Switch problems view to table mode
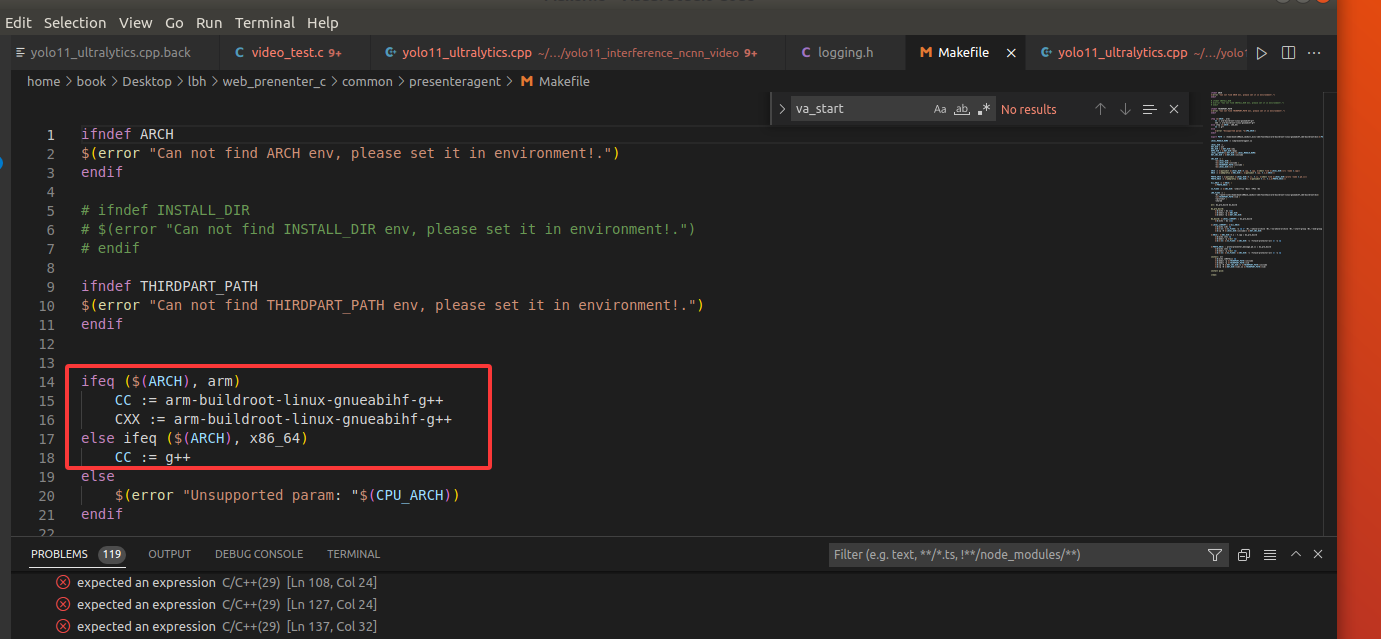 [1270, 554]
